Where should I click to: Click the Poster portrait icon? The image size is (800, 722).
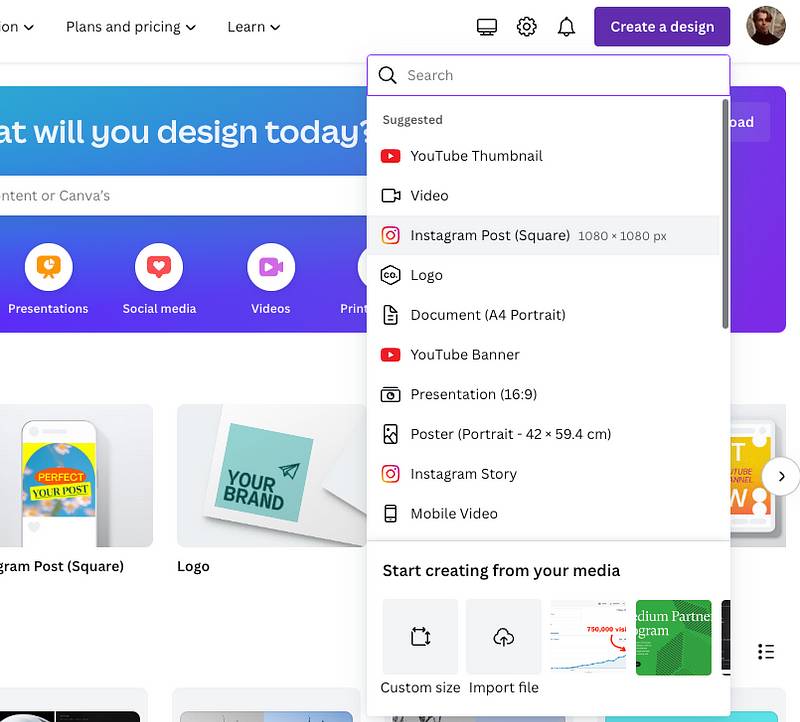coord(390,434)
